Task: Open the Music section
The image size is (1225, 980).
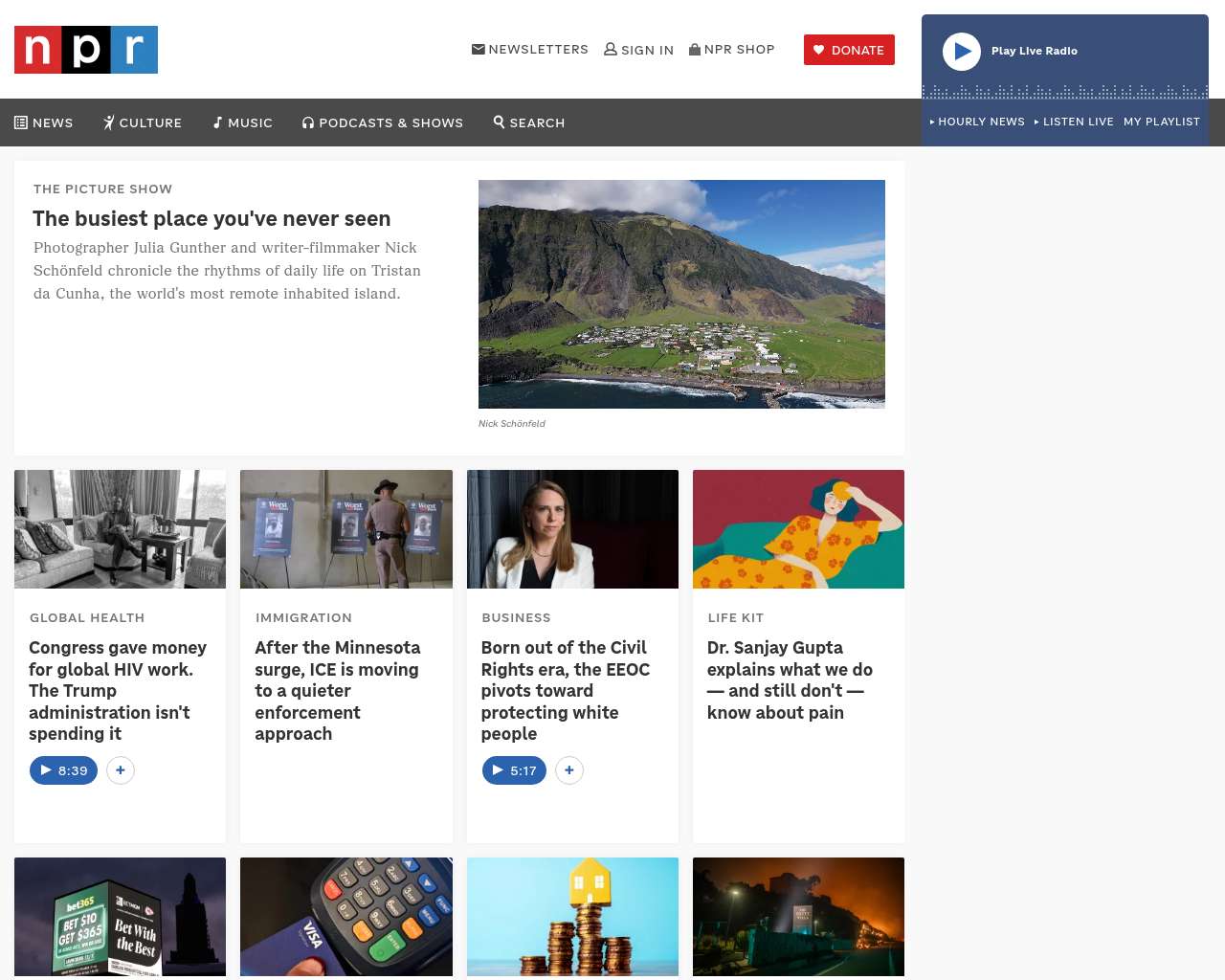Action: (x=243, y=122)
